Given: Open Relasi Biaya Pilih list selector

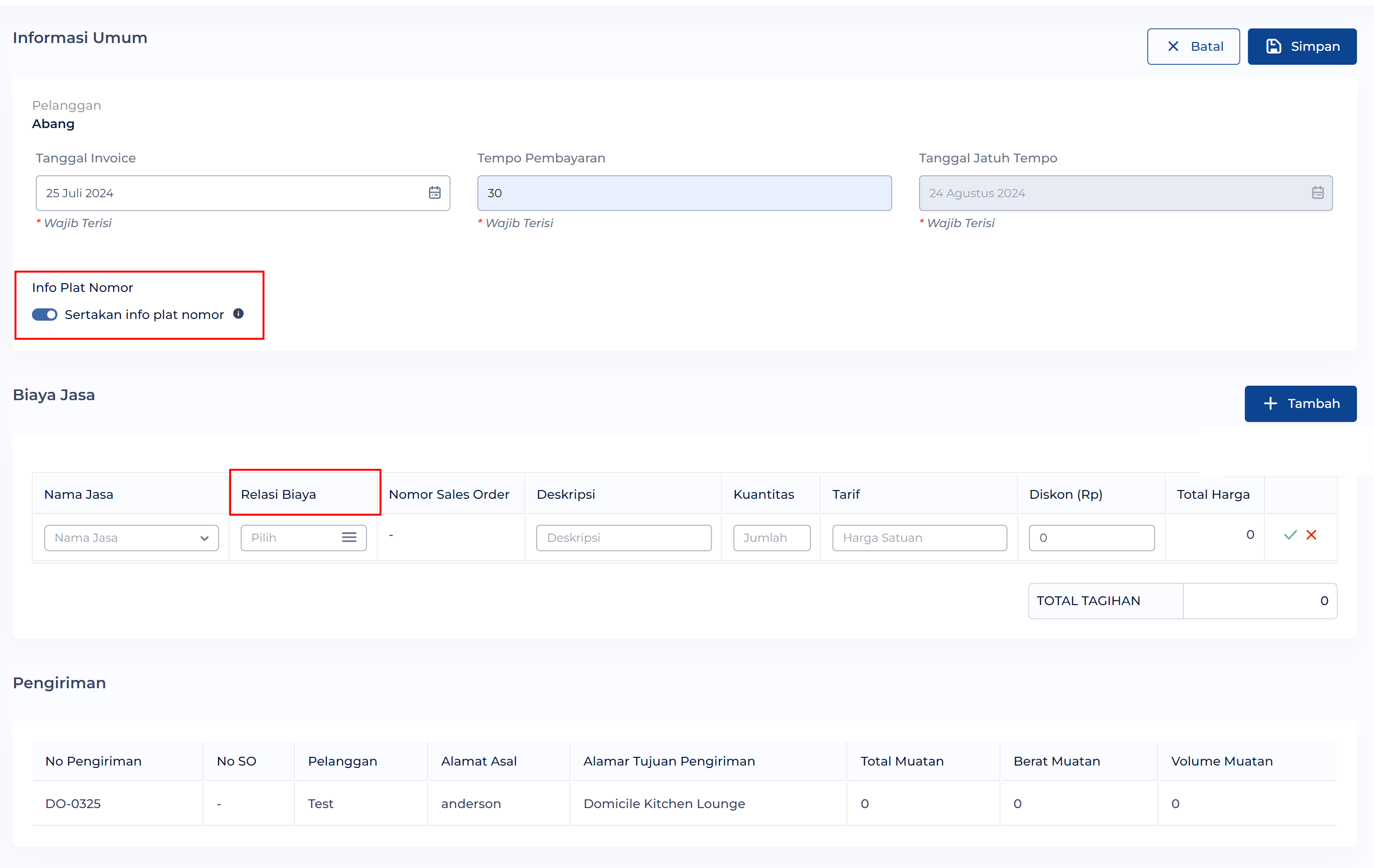Looking at the screenshot, I should pos(304,538).
